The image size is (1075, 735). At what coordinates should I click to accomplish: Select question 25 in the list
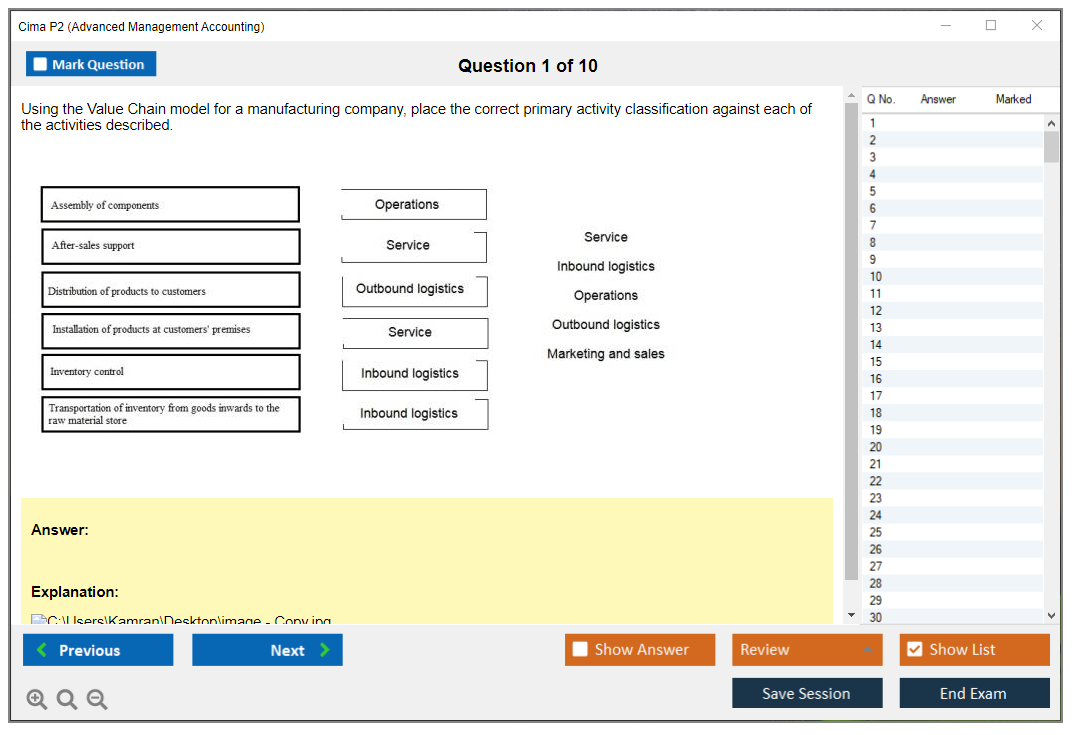876,532
